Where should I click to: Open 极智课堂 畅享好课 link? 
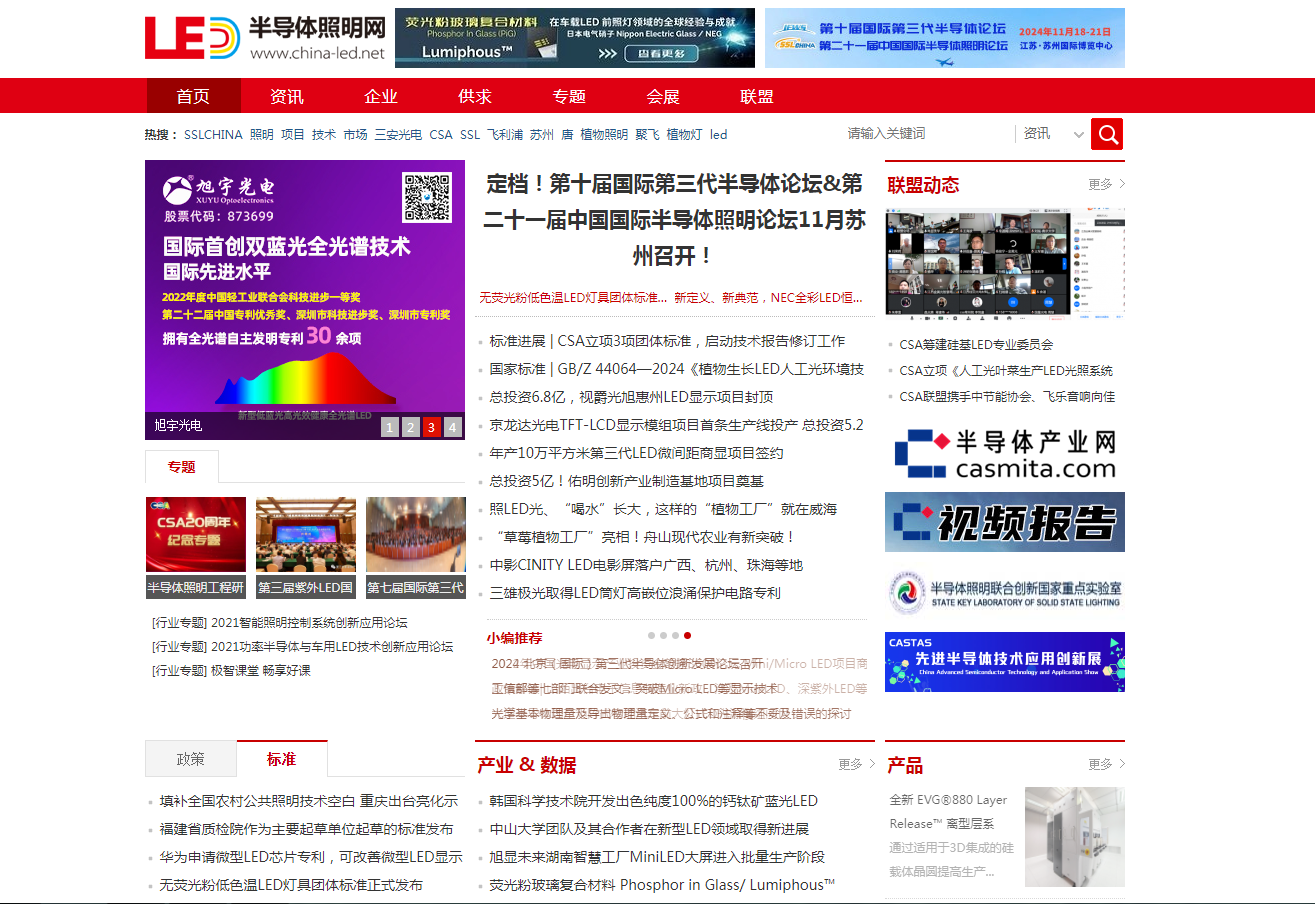click(x=261, y=670)
